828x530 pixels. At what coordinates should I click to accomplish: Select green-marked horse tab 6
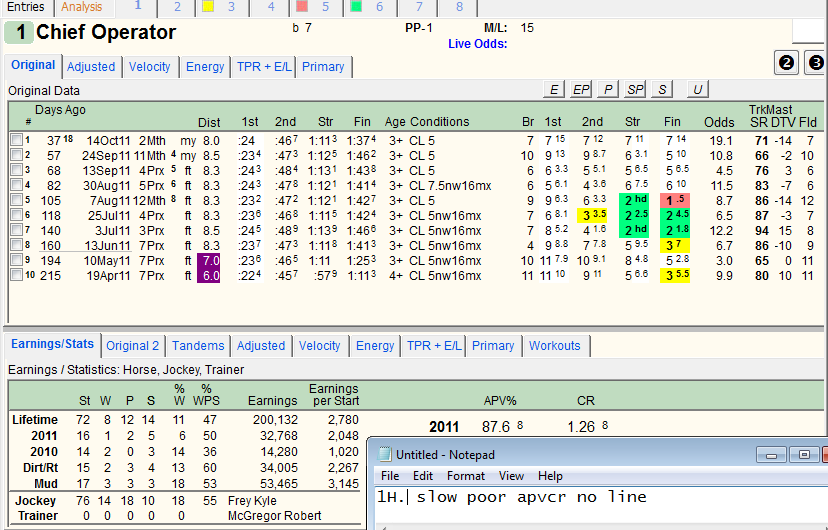point(370,7)
